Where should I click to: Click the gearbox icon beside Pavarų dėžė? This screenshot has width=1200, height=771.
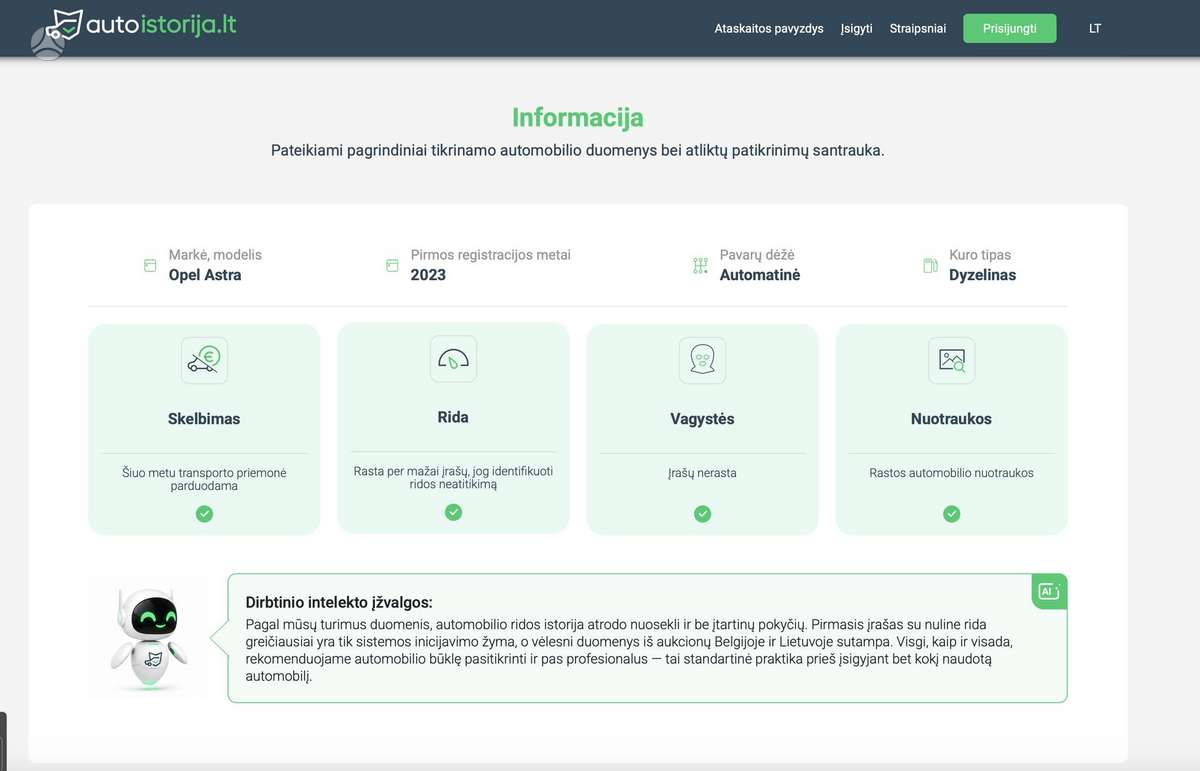[700, 266]
